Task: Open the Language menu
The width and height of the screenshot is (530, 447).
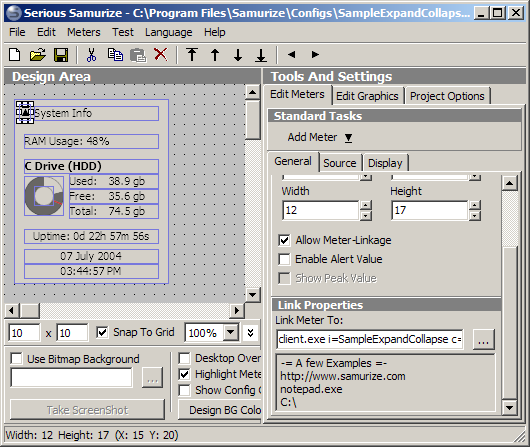Action: [x=169, y=32]
